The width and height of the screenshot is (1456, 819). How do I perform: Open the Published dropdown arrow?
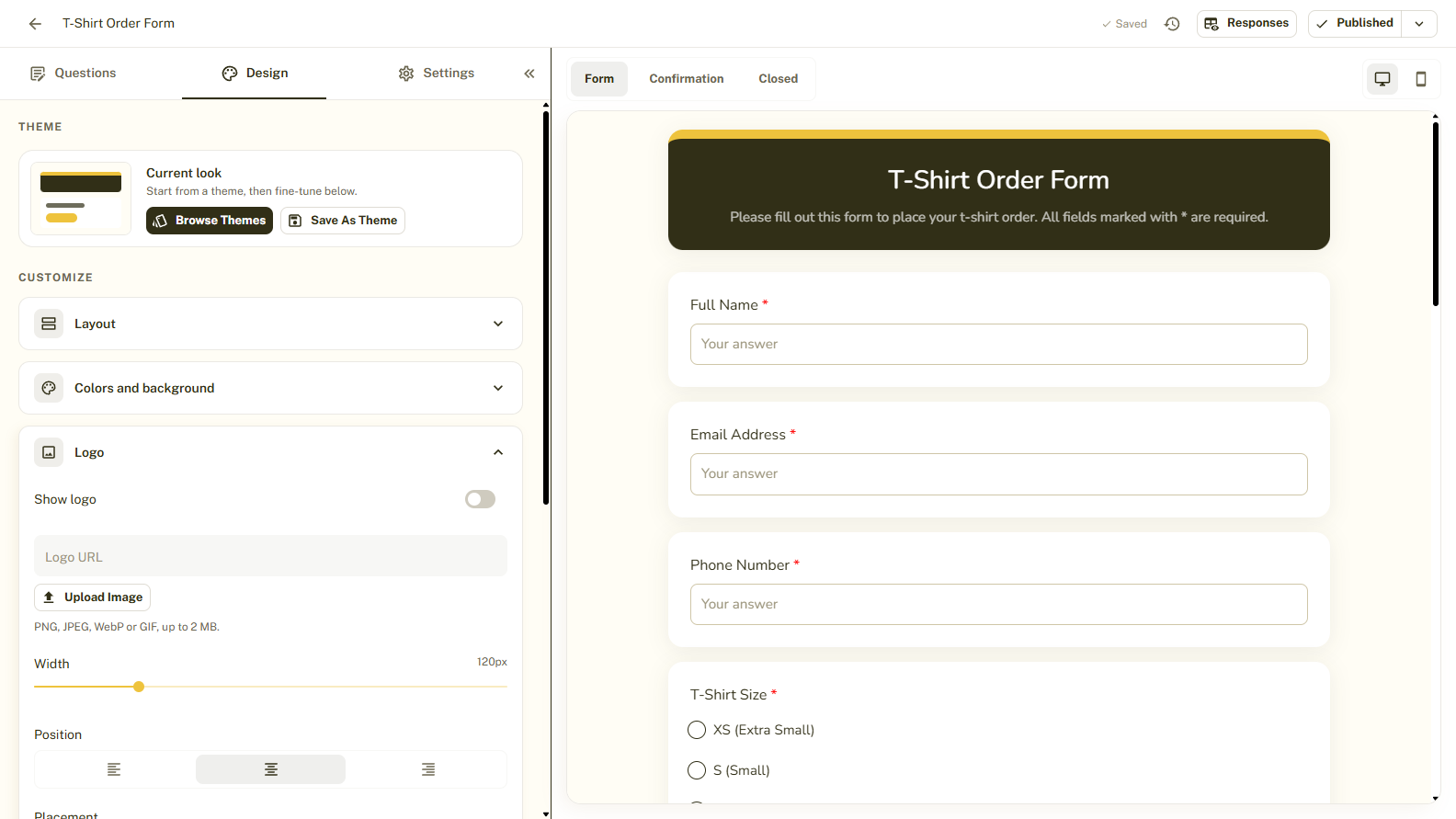[x=1419, y=24]
